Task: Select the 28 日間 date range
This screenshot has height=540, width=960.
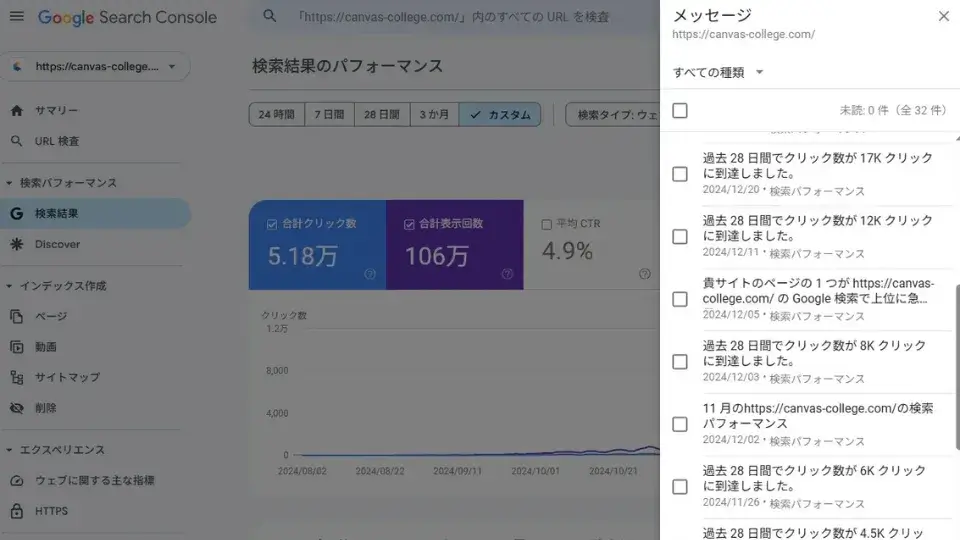Action: click(x=382, y=114)
